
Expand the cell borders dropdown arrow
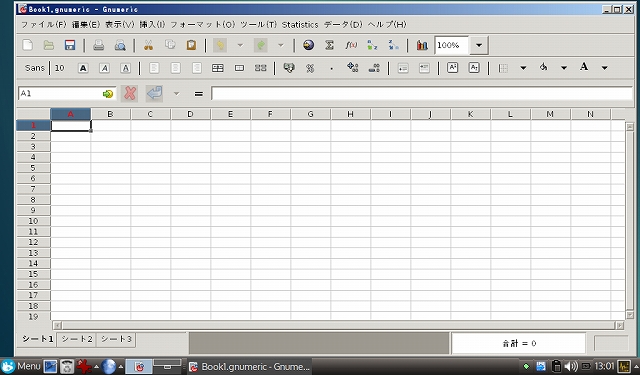523,68
